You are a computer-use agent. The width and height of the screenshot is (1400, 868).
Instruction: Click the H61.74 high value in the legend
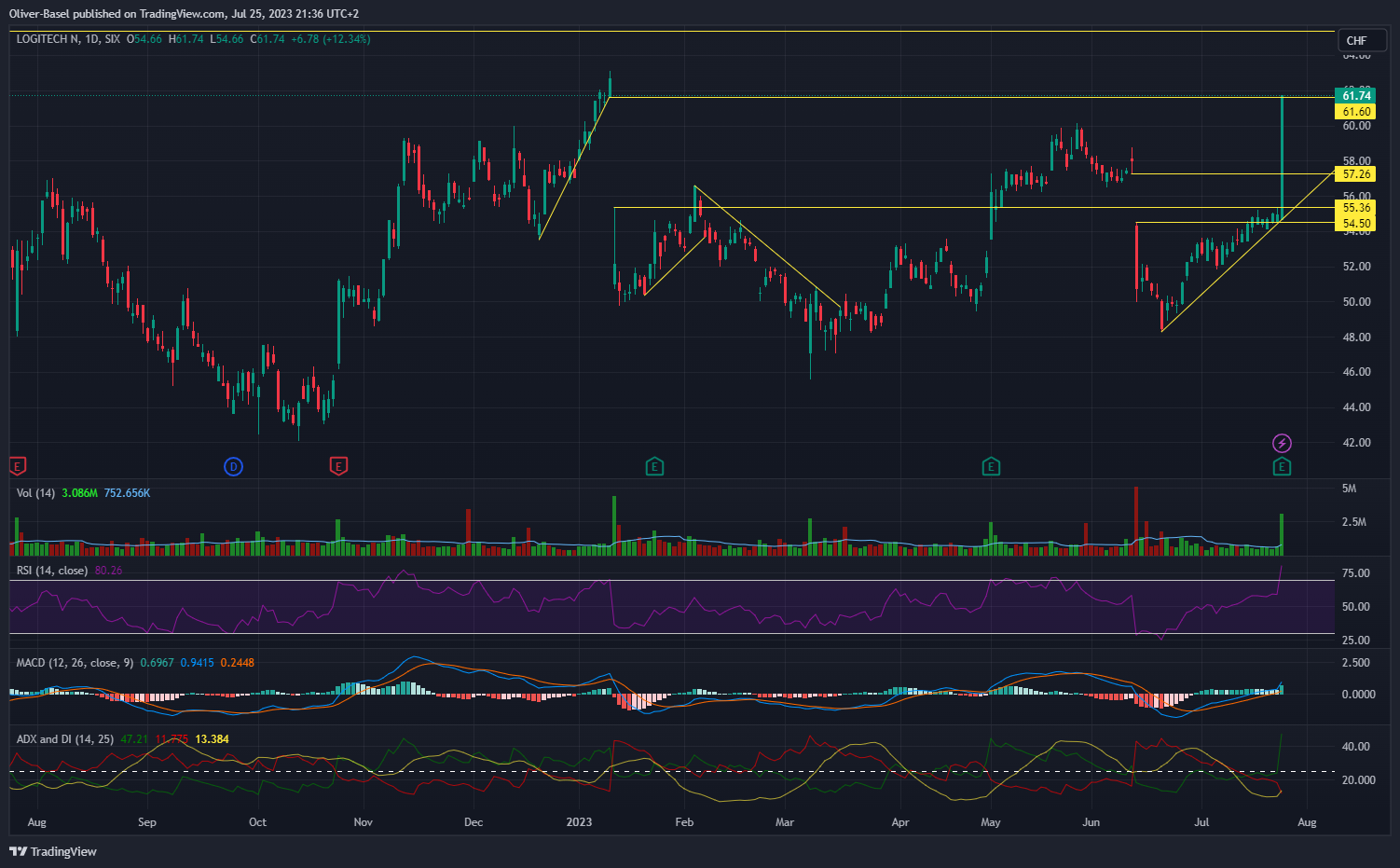click(x=186, y=39)
